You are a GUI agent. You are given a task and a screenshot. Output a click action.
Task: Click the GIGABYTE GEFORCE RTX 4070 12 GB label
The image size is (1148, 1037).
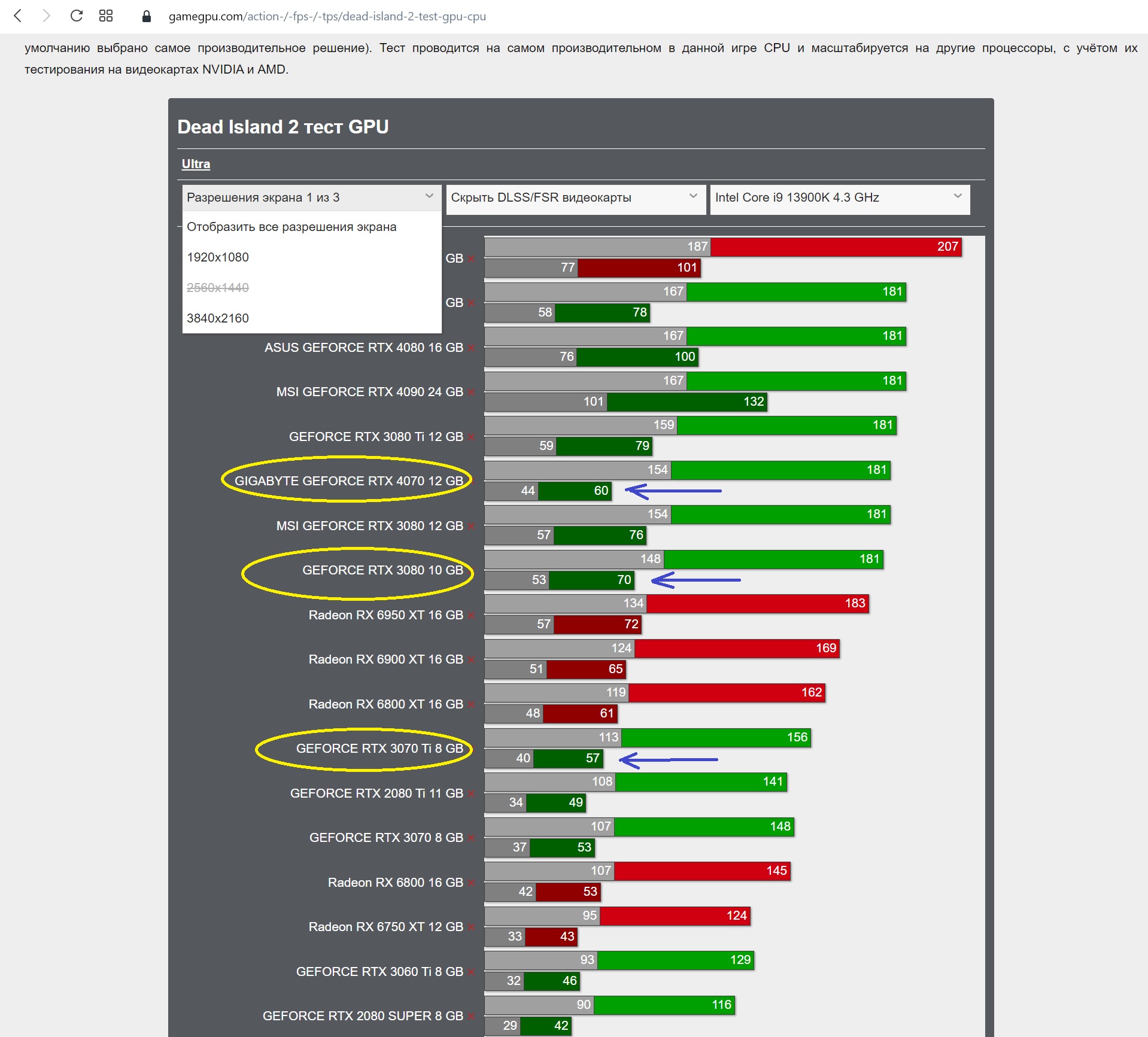(x=349, y=481)
